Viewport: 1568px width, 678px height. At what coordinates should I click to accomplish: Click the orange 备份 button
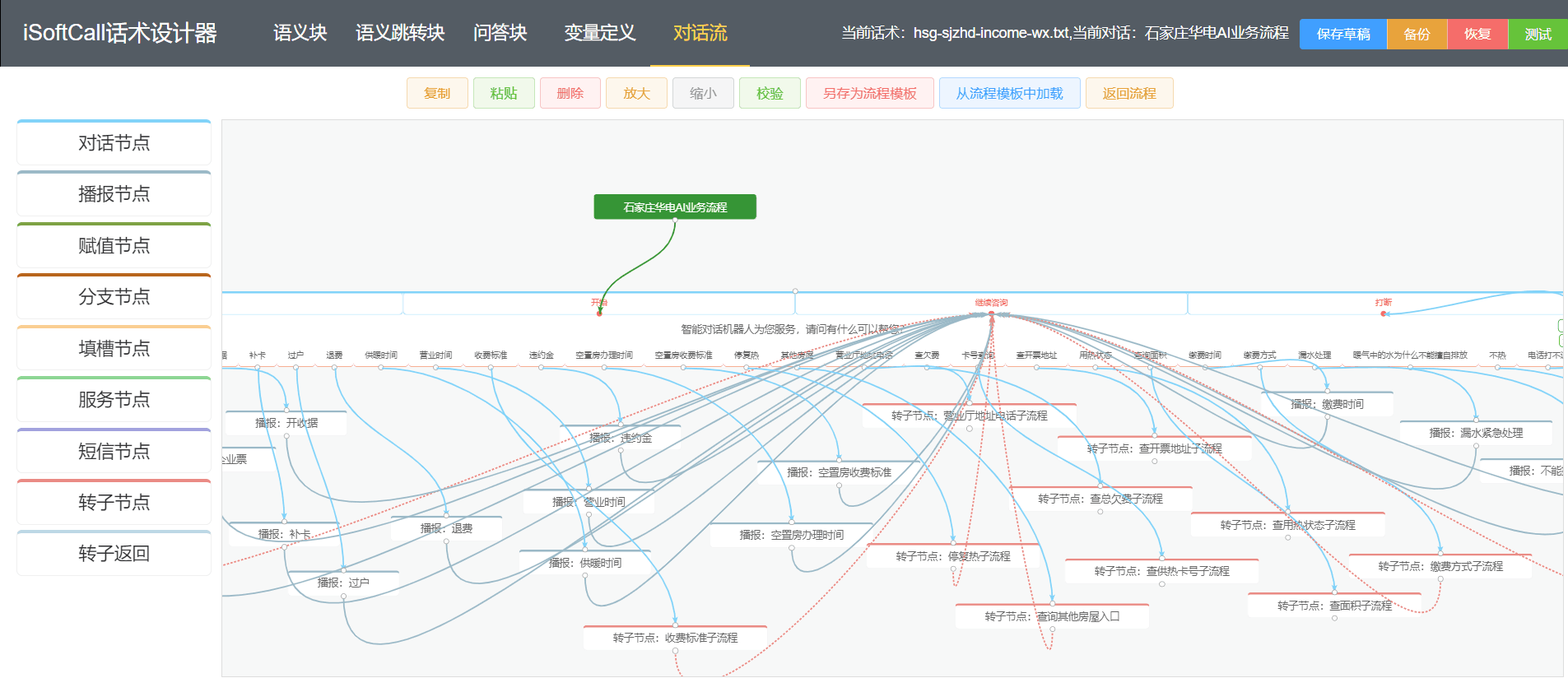pos(1417,34)
